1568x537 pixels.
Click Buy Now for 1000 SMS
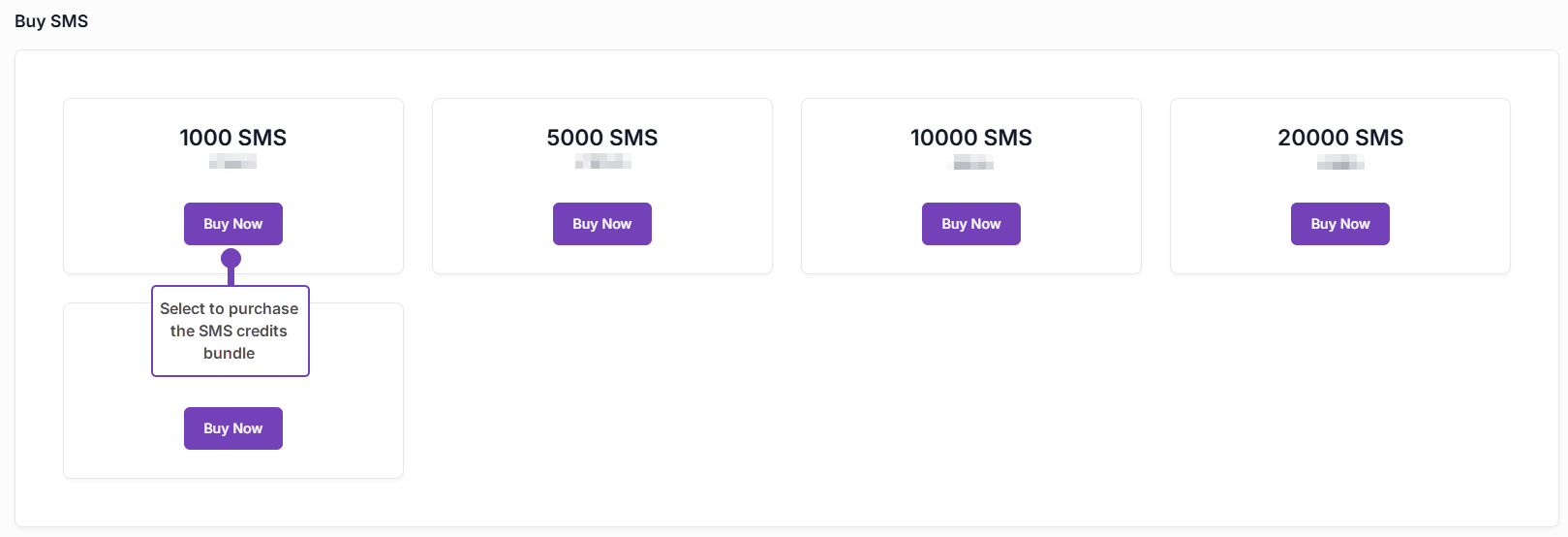click(x=232, y=224)
